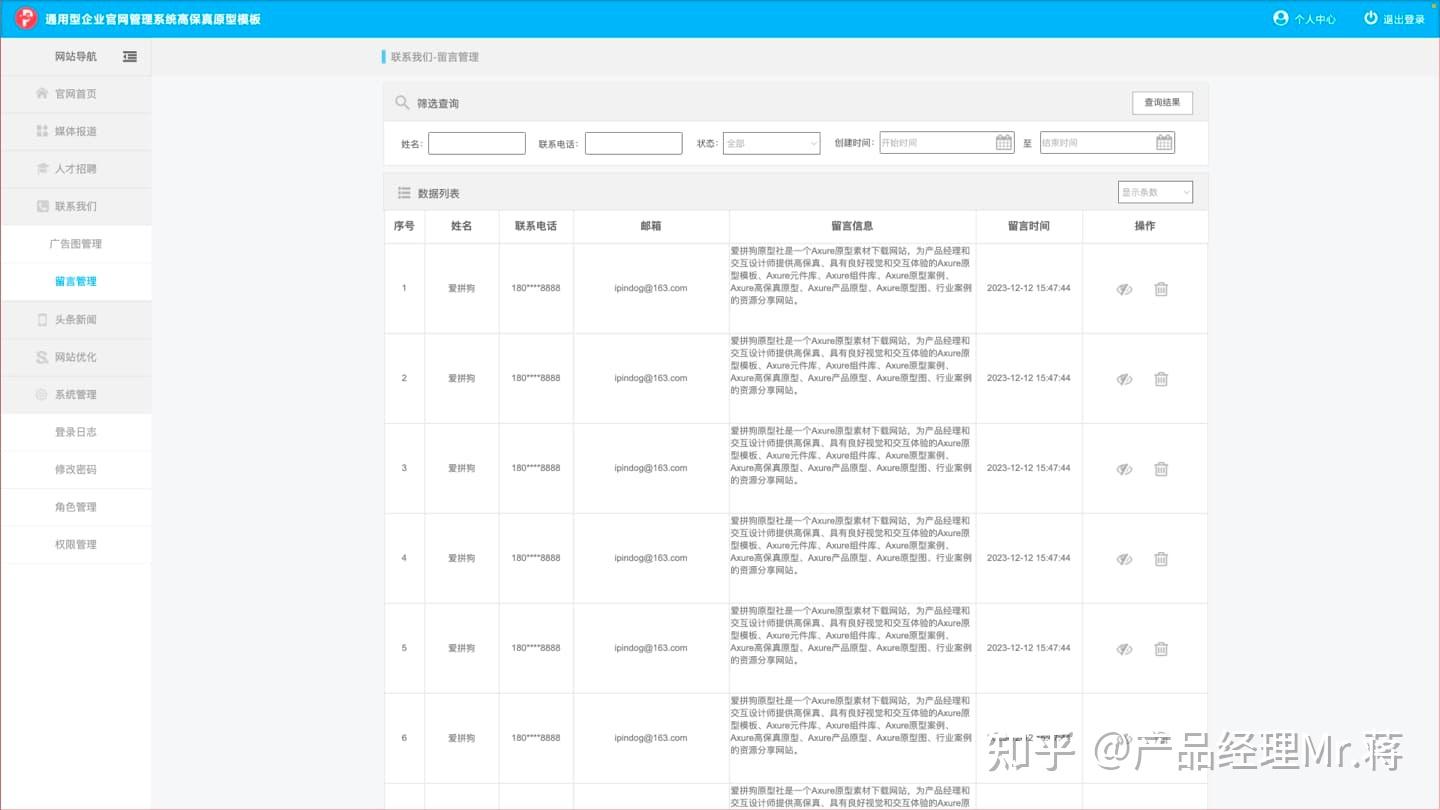
Task: Toggle the visibility eye icon in row 4
Action: 1124,559
